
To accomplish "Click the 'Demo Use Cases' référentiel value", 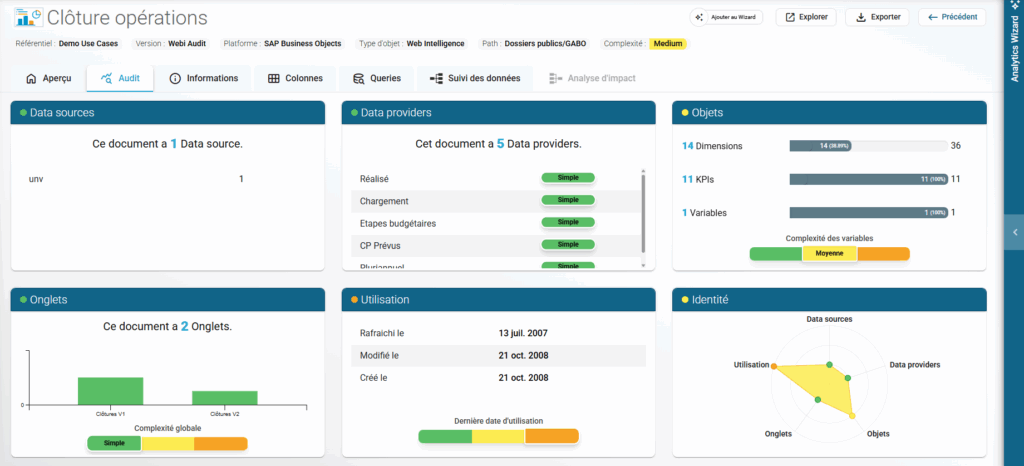I will click(x=89, y=44).
